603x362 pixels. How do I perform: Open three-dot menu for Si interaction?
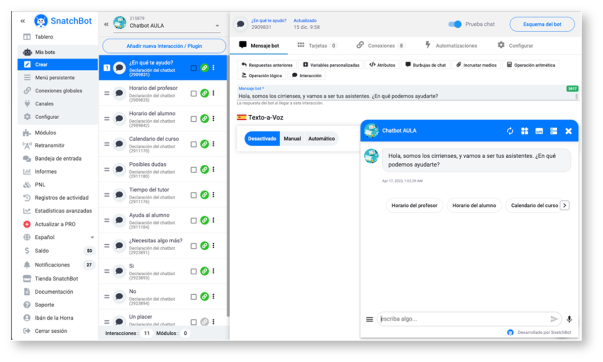[x=213, y=271]
